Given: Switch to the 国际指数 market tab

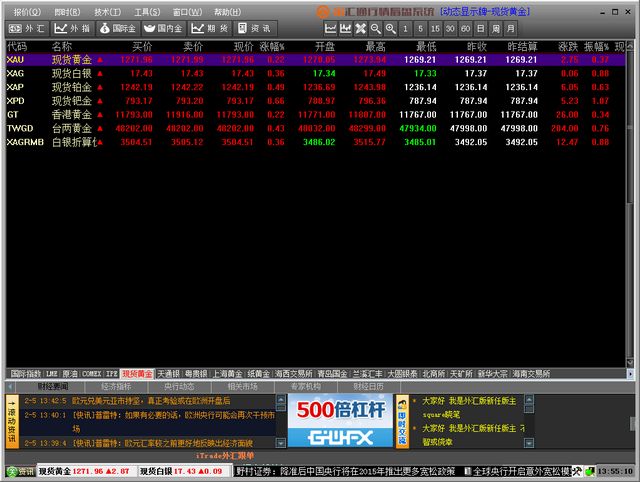Looking at the screenshot, I should (x=25, y=373).
